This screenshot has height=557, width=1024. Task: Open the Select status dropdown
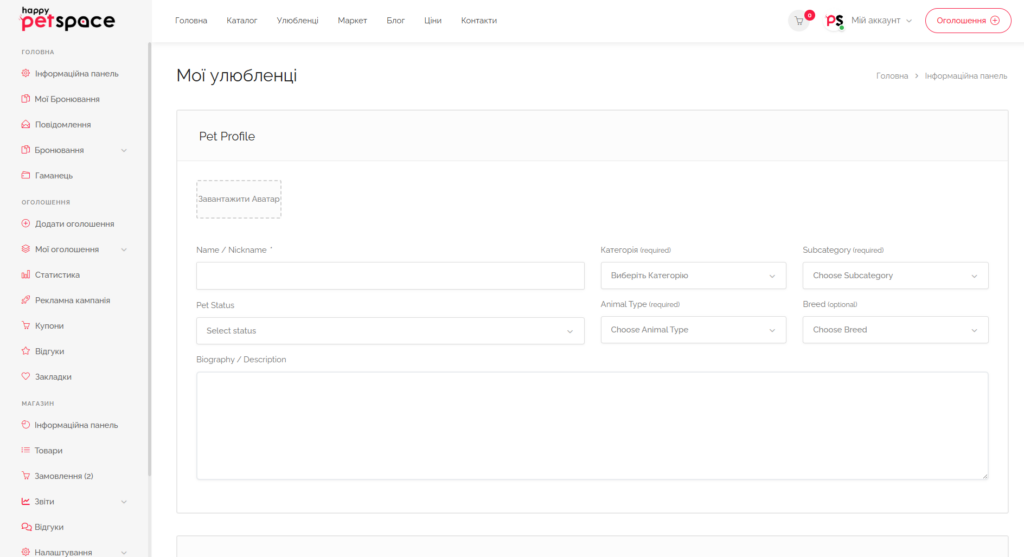pos(390,331)
